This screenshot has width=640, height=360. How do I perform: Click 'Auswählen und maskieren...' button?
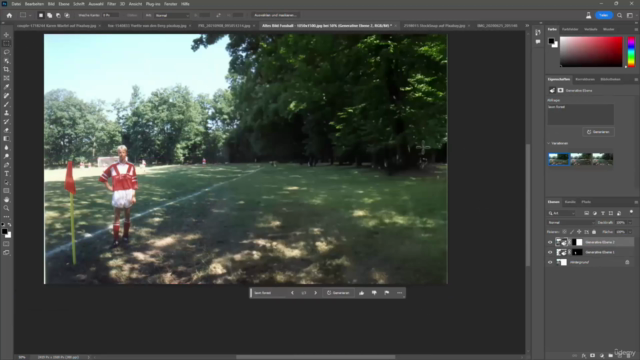[275, 15]
